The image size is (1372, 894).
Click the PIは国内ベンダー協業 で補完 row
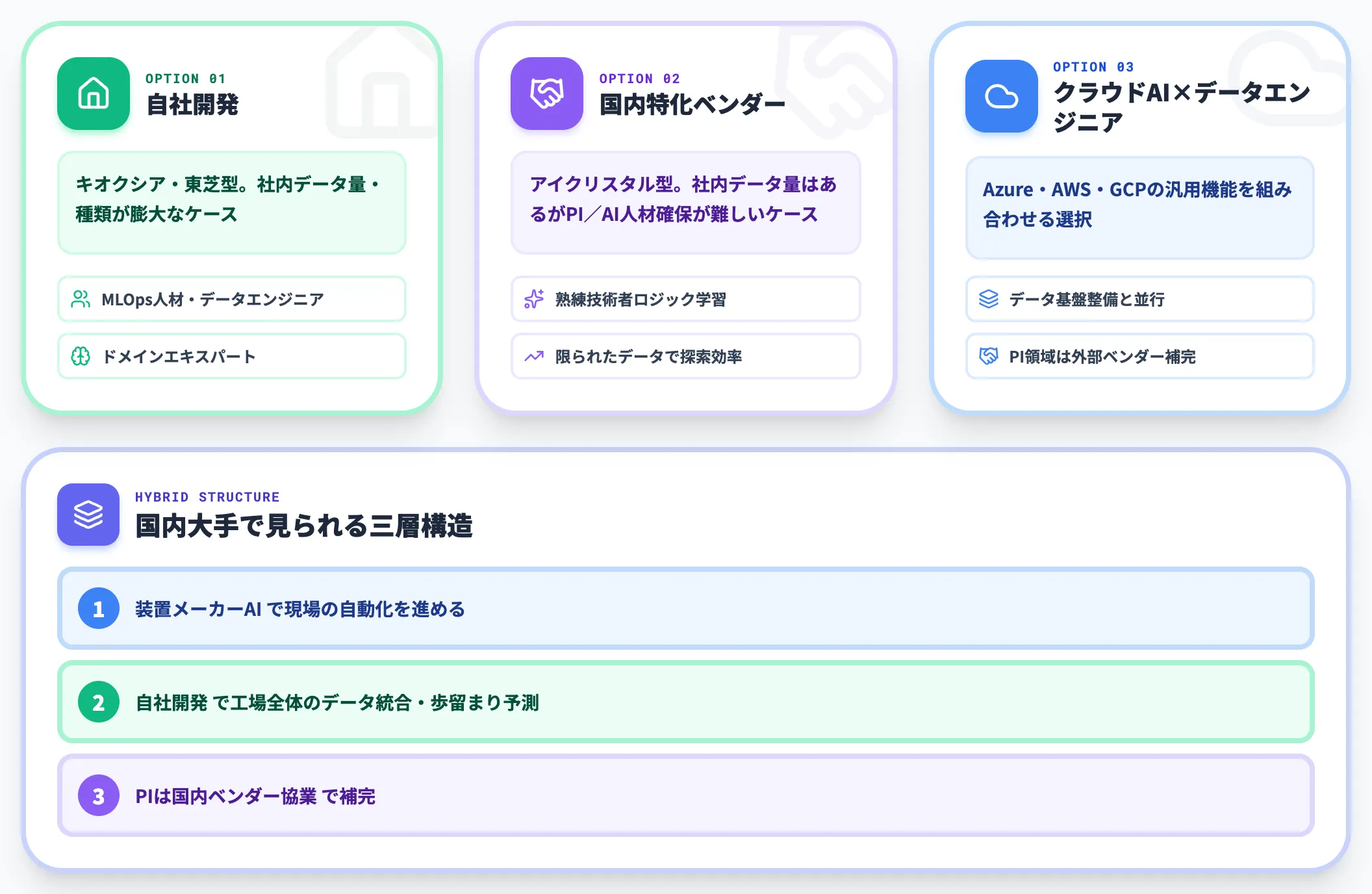(x=686, y=795)
